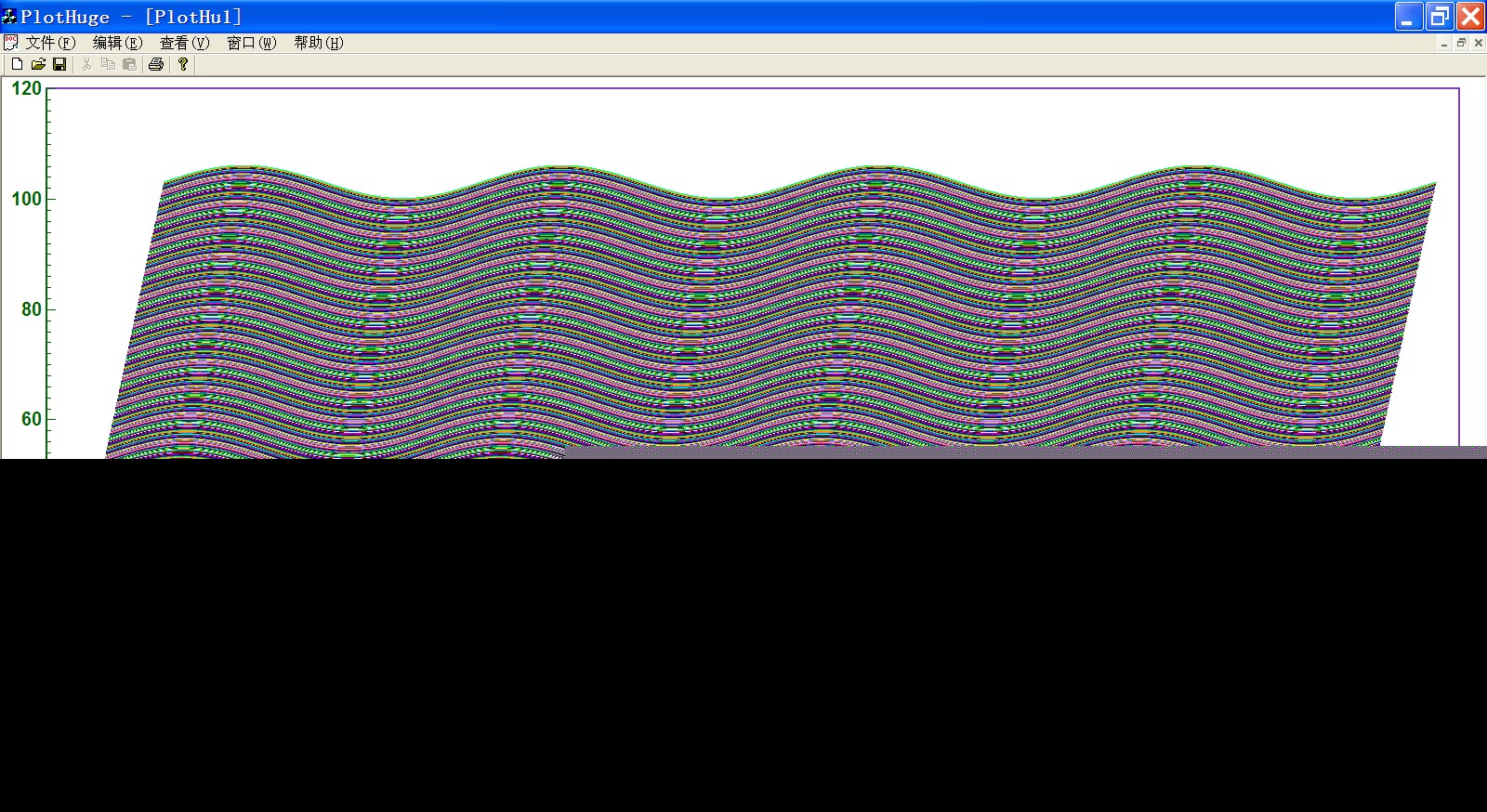Screen dimensions: 1487x812
Task: Open About via the question mark icon
Action: tap(183, 64)
